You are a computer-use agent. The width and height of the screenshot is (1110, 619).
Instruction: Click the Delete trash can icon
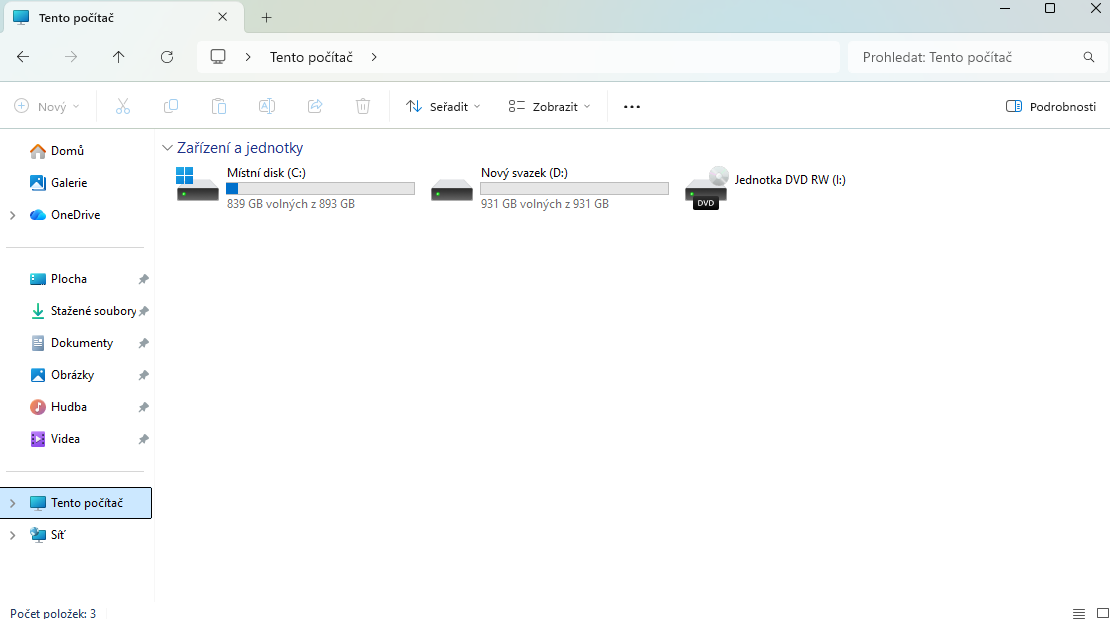(363, 106)
